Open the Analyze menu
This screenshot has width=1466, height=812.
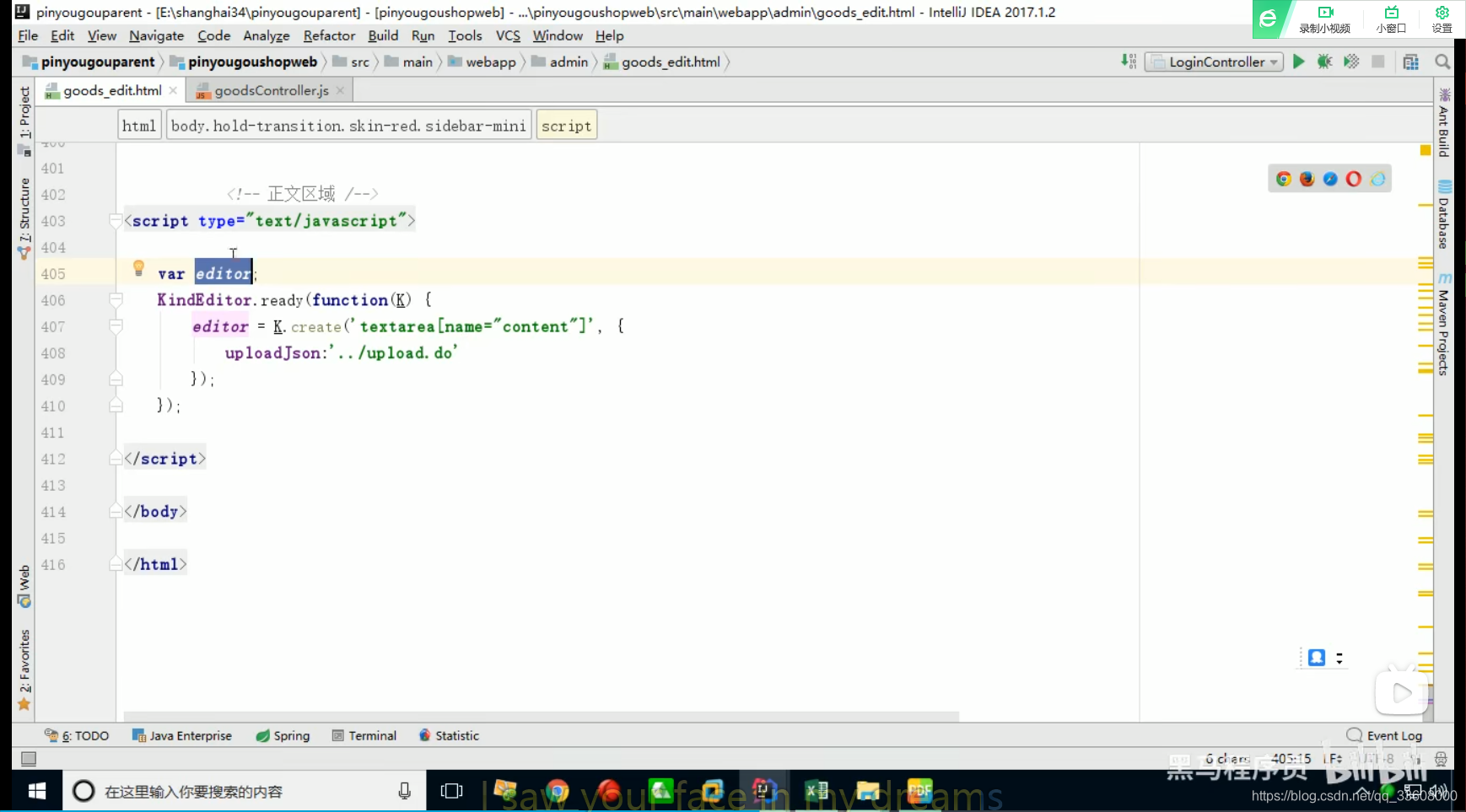click(266, 35)
